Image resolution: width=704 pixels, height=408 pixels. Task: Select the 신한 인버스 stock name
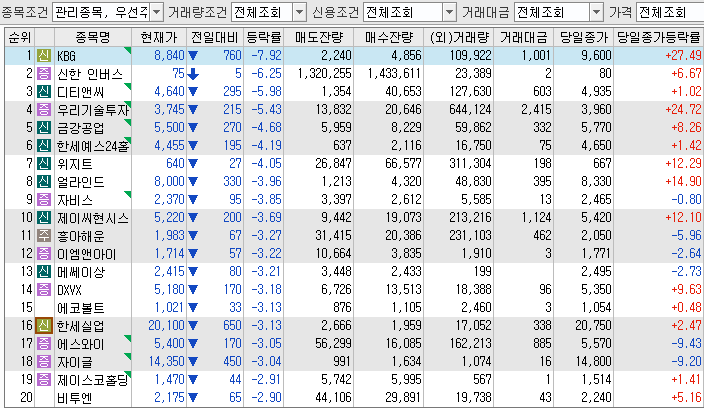pos(90,74)
